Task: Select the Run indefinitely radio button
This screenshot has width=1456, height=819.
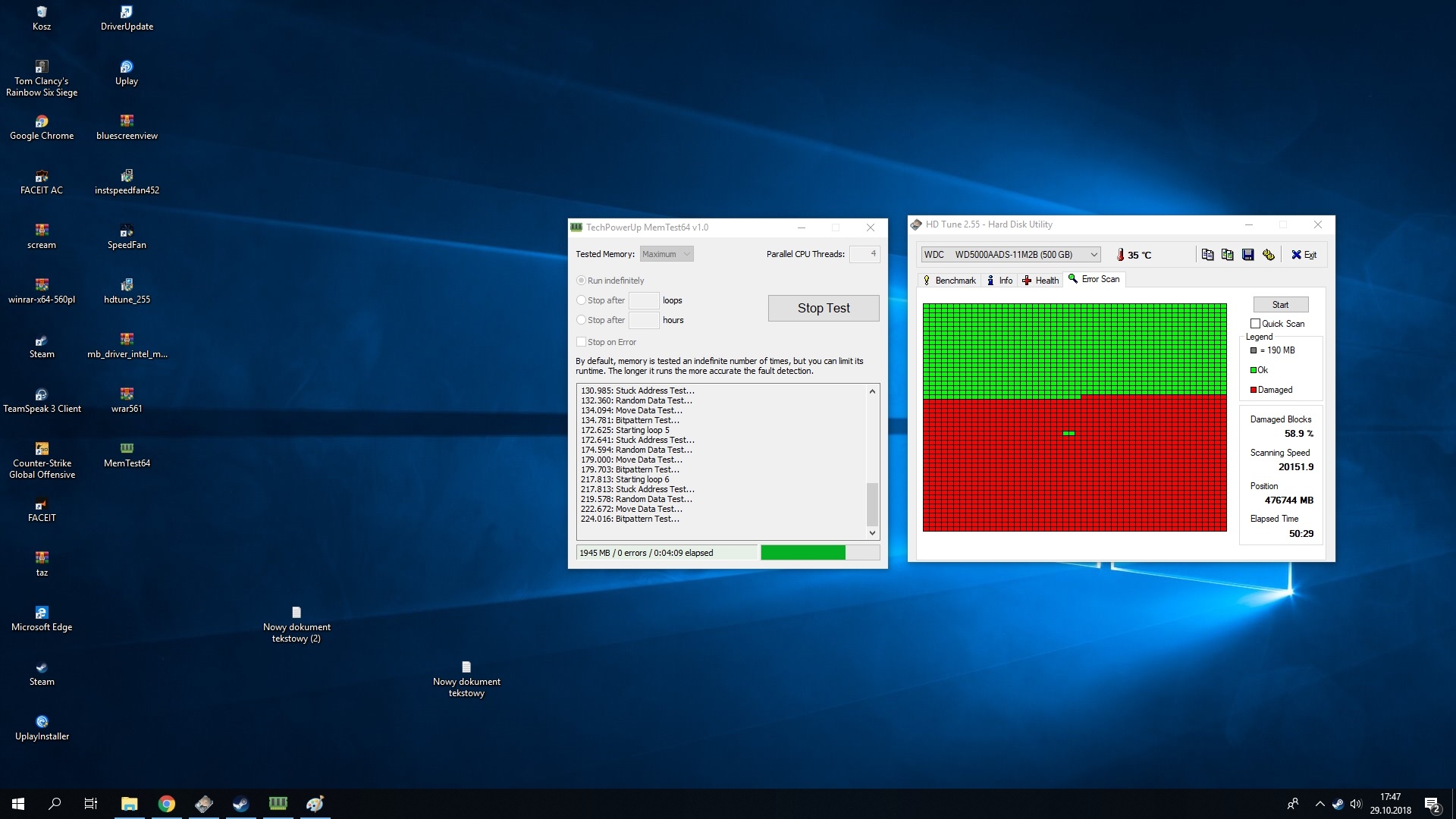Action: coord(582,281)
